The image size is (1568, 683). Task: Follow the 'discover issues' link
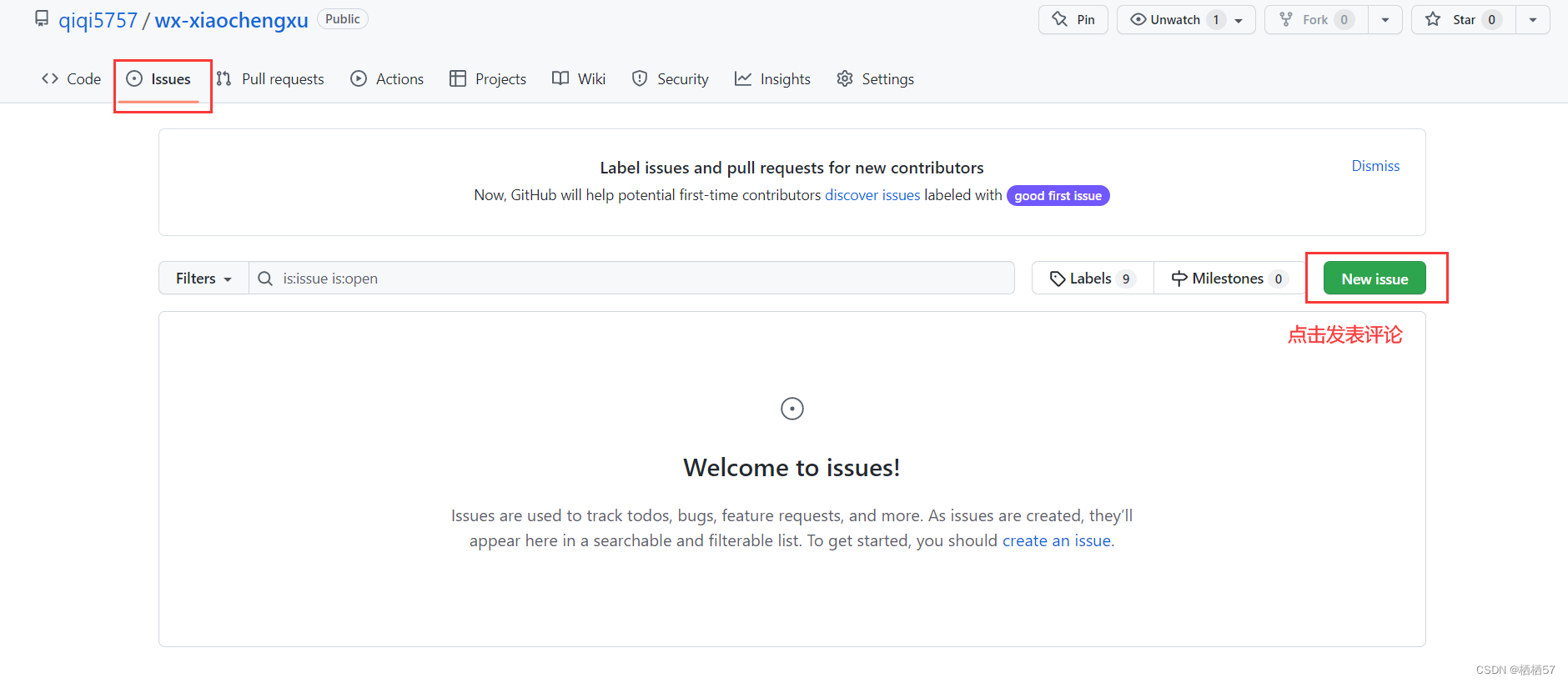click(x=872, y=194)
